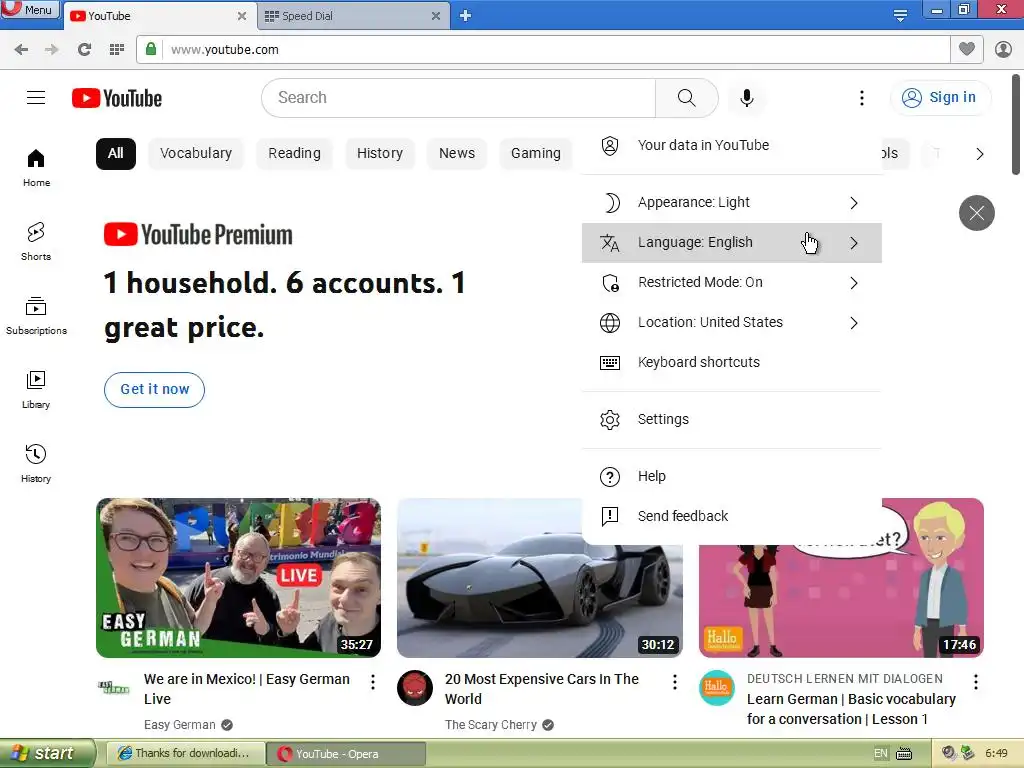
Task: Close the Speed Dial tab
Action: (x=436, y=16)
